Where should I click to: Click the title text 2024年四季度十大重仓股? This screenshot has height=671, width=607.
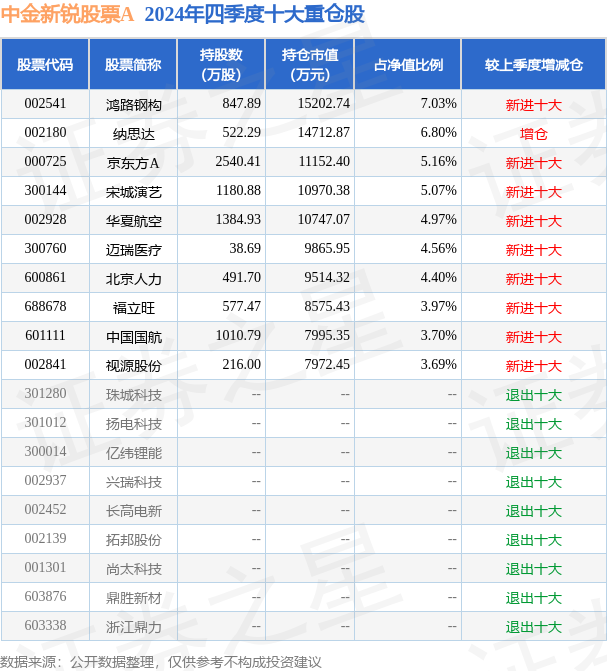pos(255,14)
